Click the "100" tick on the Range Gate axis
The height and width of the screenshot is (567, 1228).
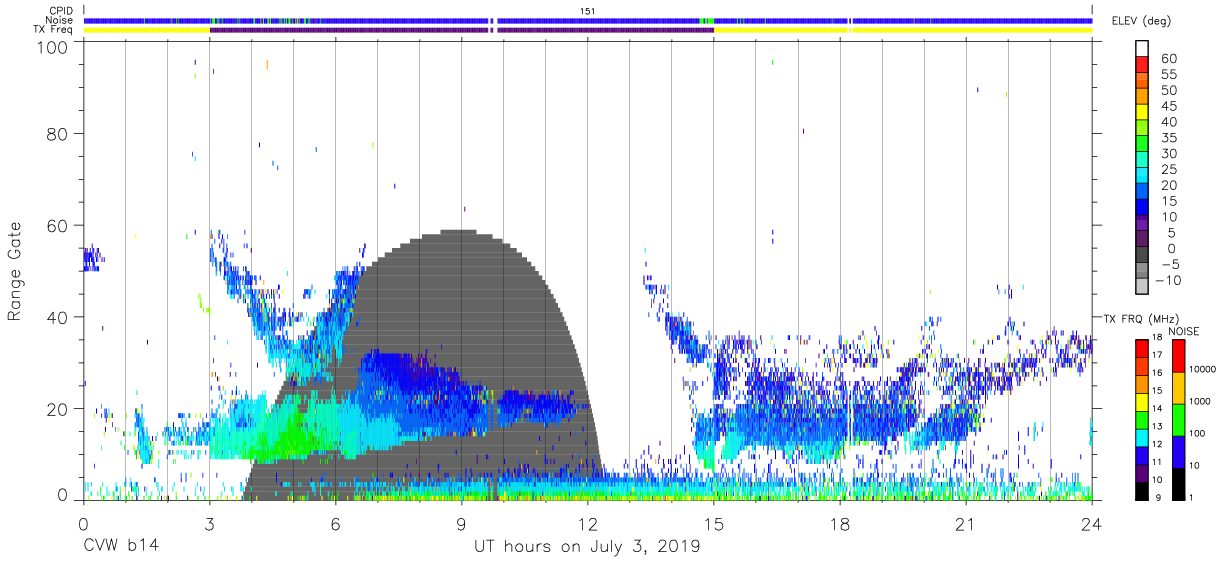pos(53,47)
